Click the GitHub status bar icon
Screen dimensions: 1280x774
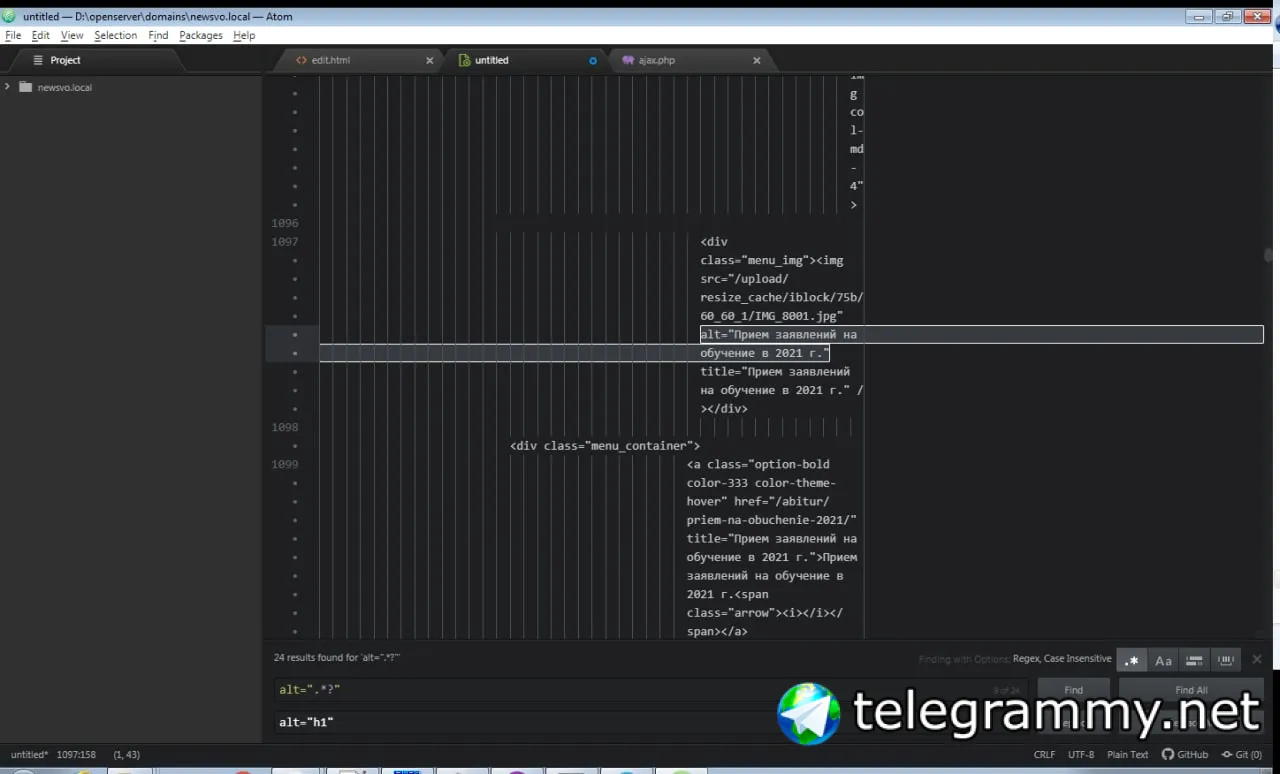[1184, 754]
